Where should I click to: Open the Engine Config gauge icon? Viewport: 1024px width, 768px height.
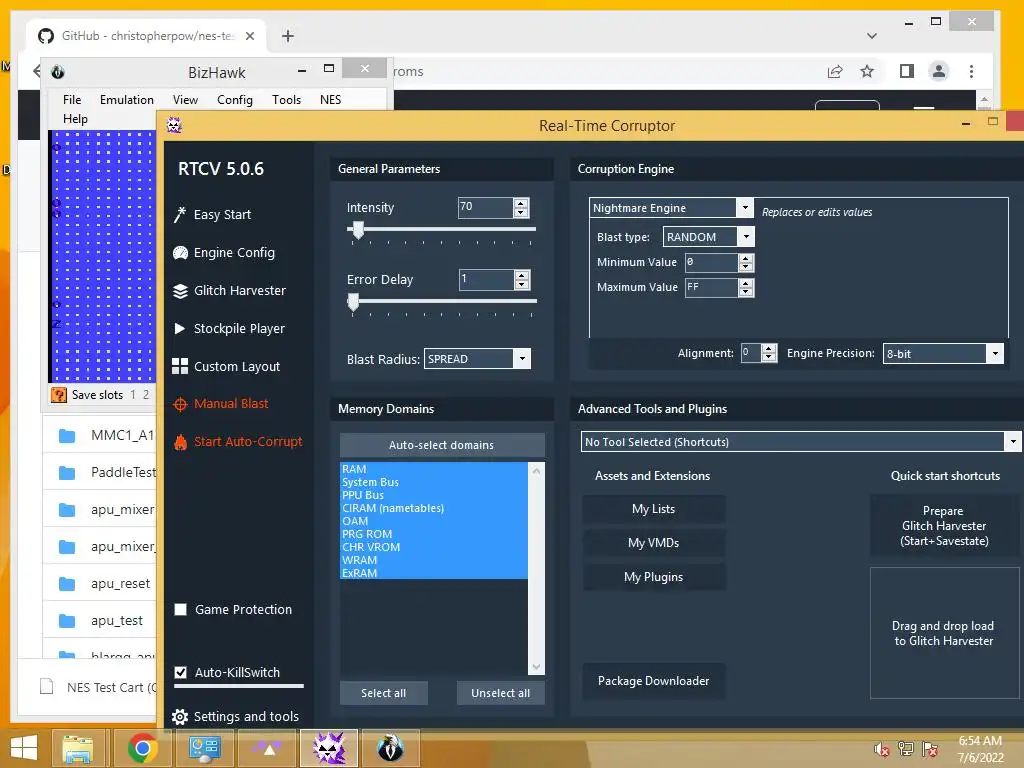click(180, 253)
